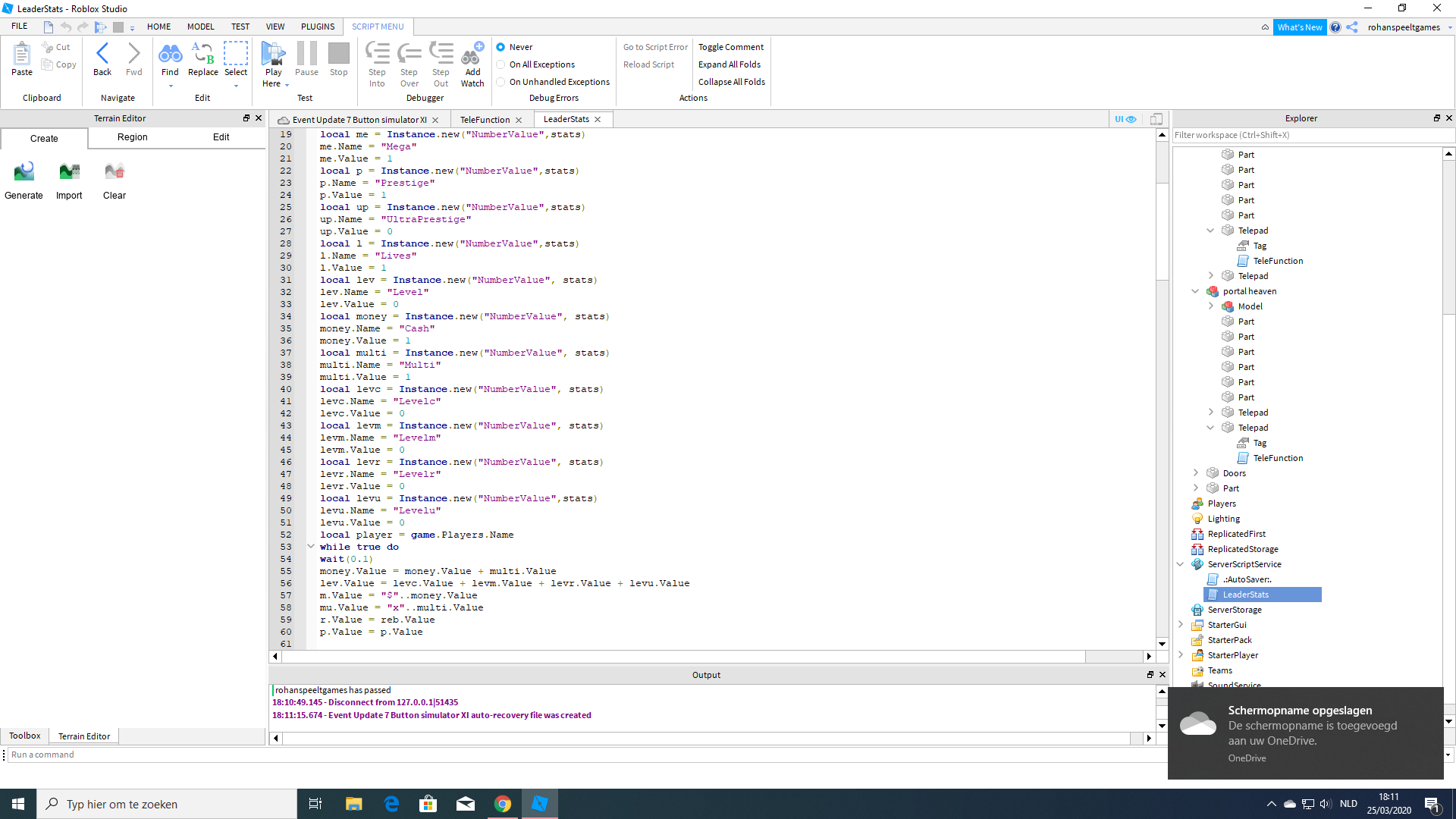Click the What's New button
Image resolution: width=1456 pixels, height=819 pixels.
click(1300, 27)
